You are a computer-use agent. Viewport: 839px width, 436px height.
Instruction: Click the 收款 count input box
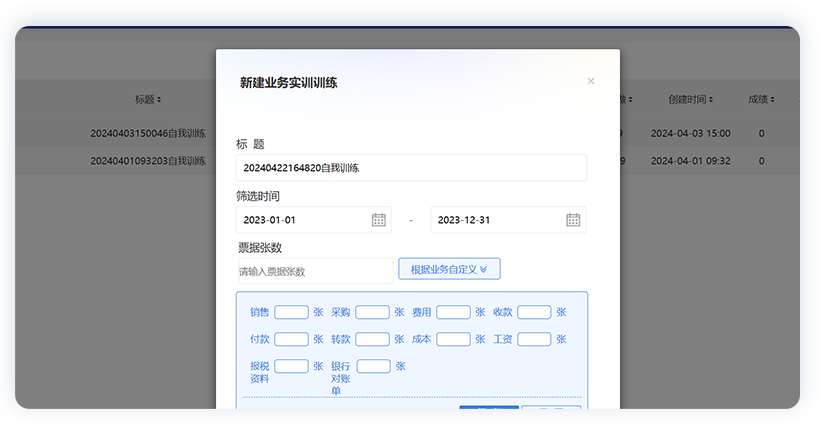click(534, 312)
